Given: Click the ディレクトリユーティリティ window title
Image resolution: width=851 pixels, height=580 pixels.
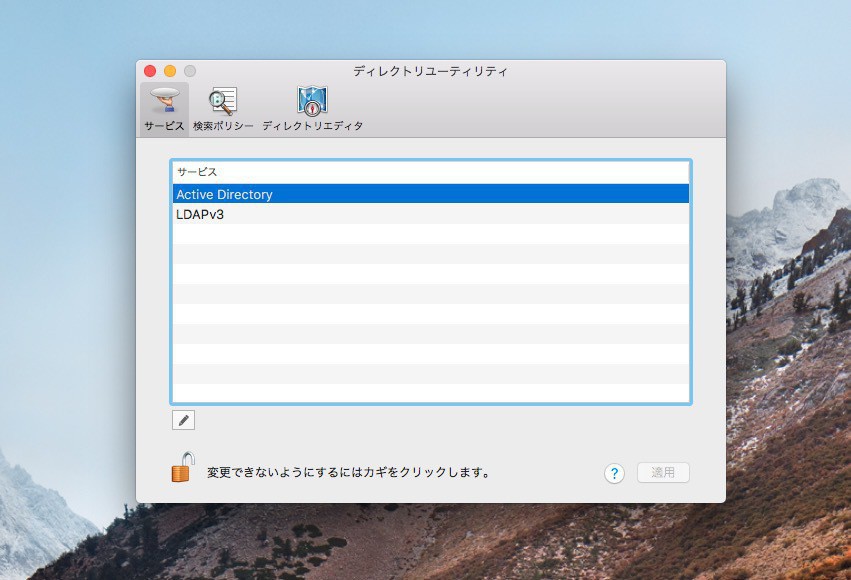Looking at the screenshot, I should [430, 71].
